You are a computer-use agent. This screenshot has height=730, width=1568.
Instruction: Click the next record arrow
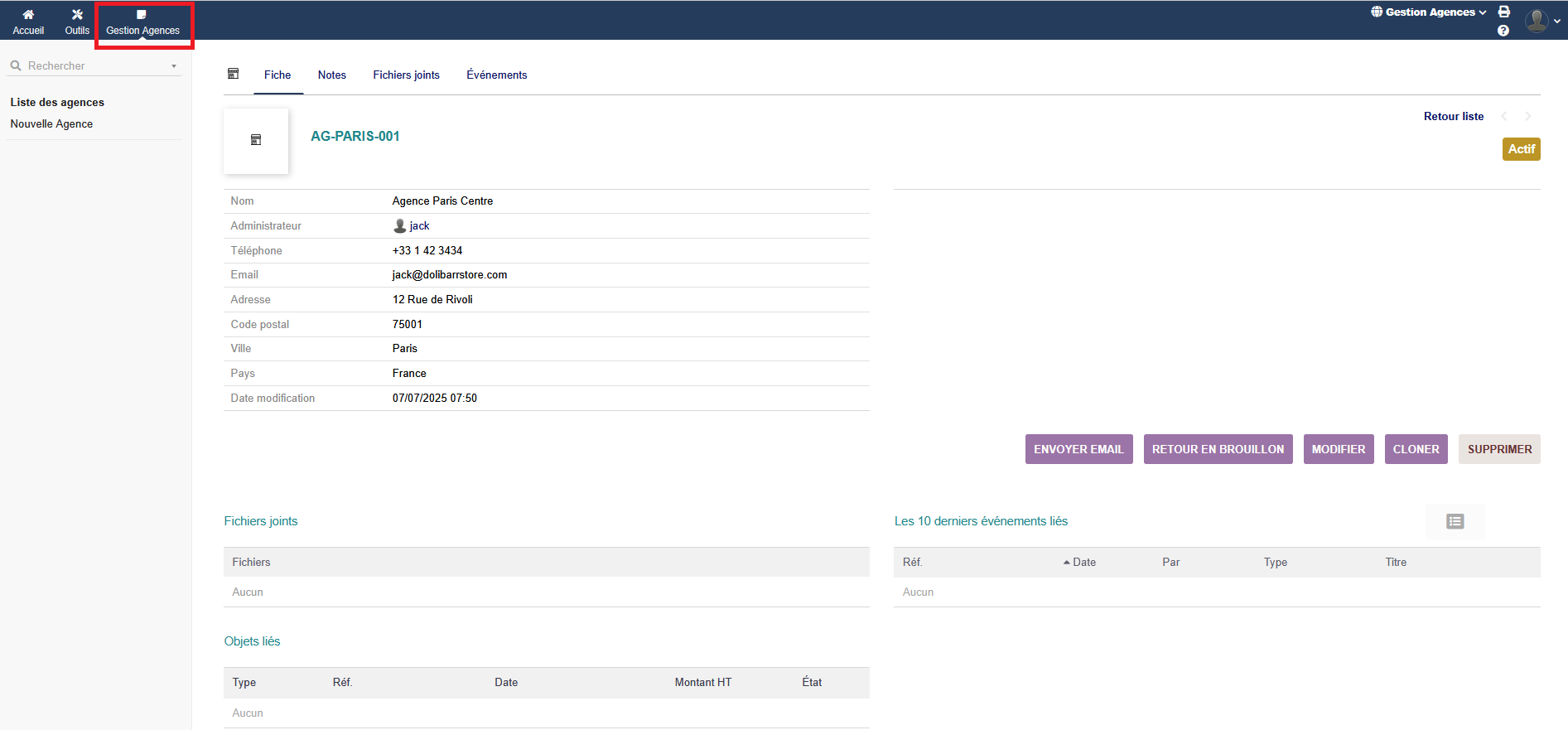click(1528, 117)
